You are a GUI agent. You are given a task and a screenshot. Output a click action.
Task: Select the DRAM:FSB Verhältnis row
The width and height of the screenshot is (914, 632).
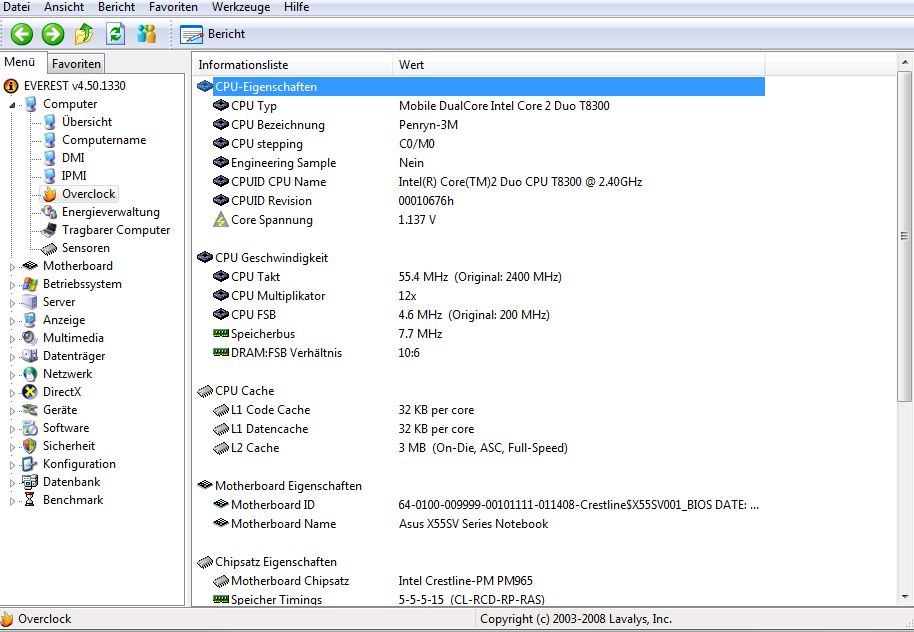(x=480, y=353)
